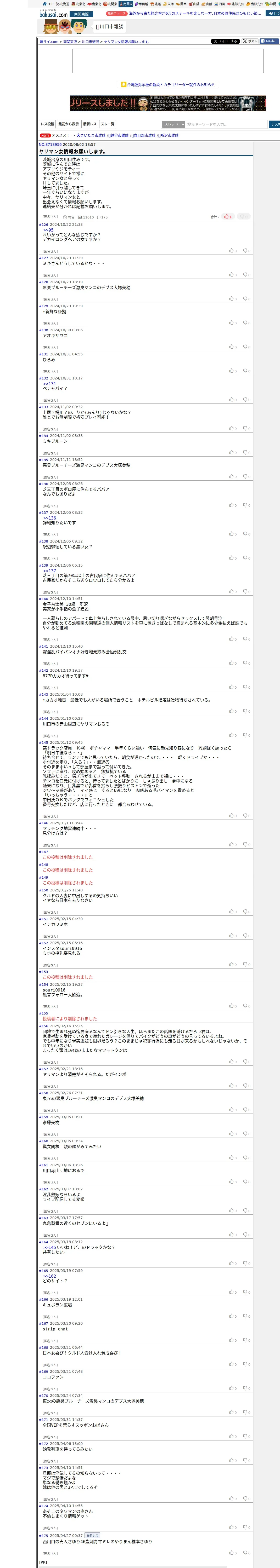Thumbs up post #134
280x1568 pixels.
pyautogui.click(x=233, y=452)
